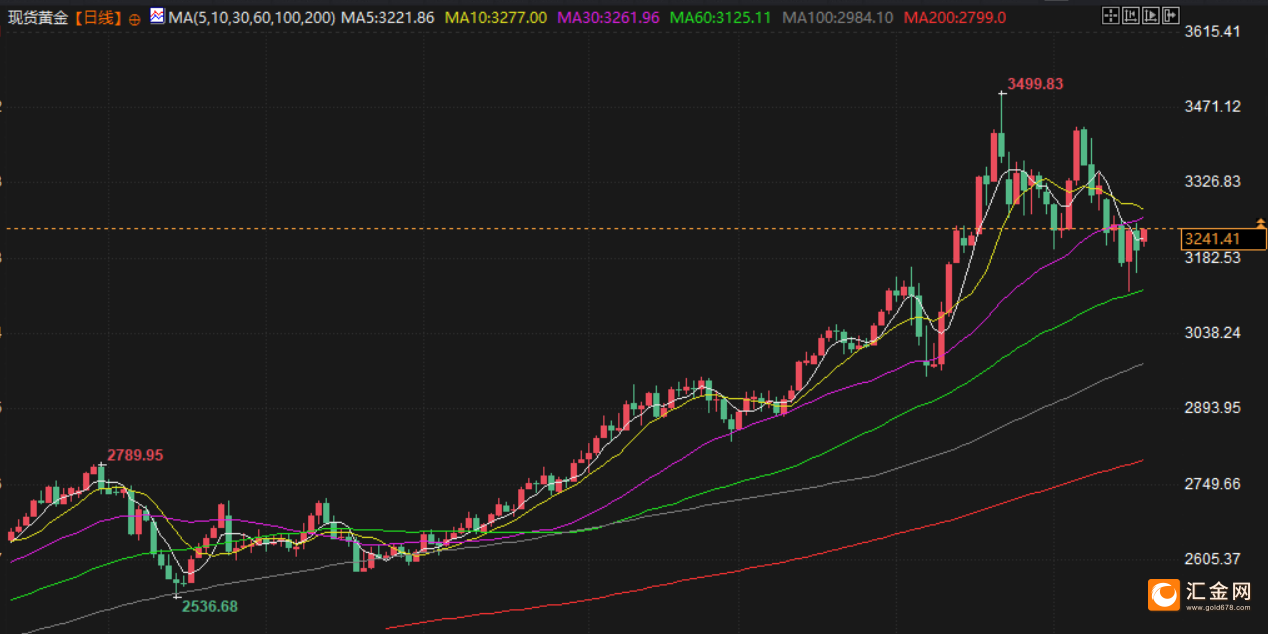This screenshot has width=1268, height=634.
Task: Select the gray MA100 indicator label
Action: (x=837, y=17)
